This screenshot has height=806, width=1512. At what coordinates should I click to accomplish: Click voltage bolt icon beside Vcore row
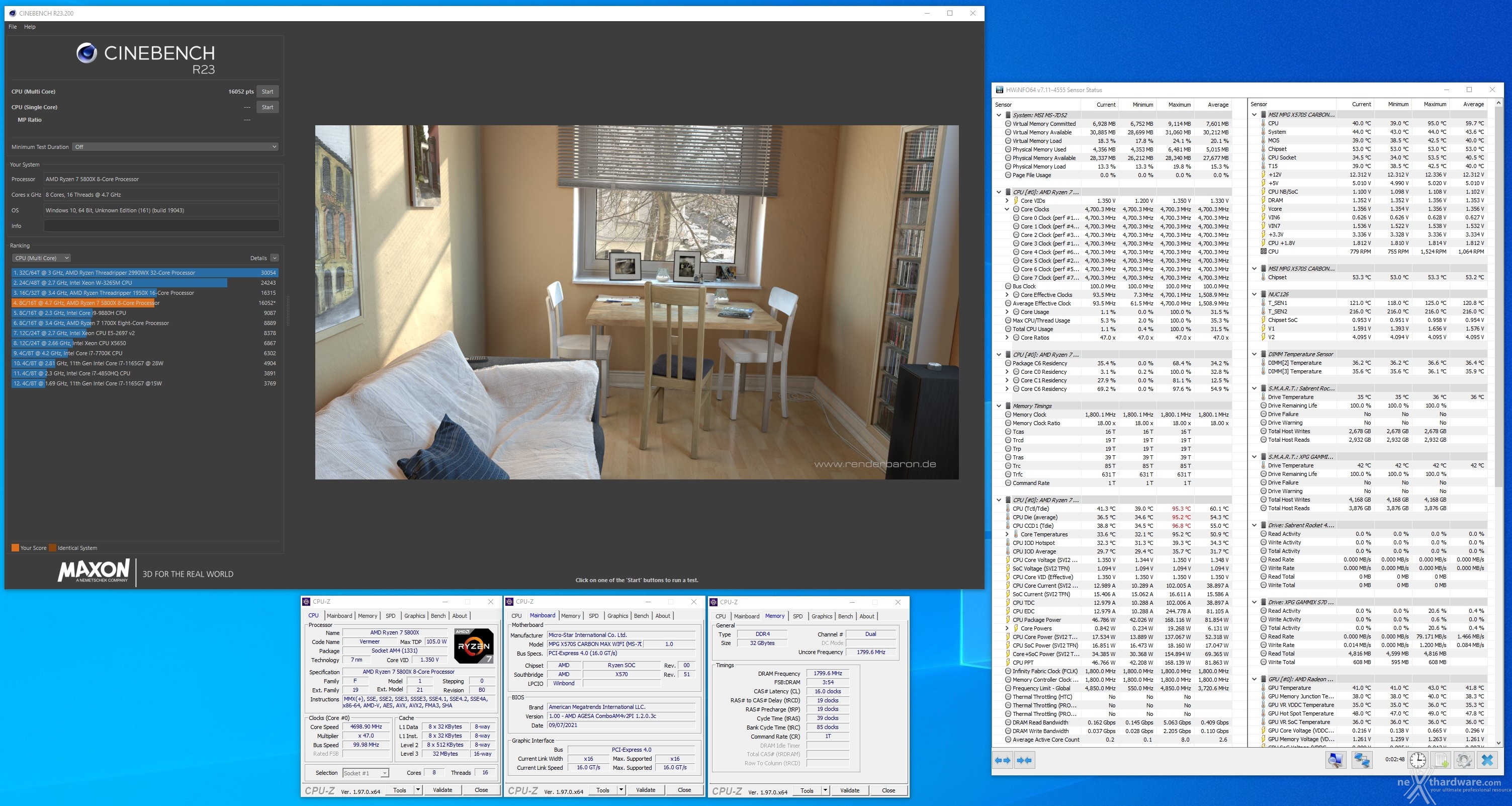[x=1263, y=209]
